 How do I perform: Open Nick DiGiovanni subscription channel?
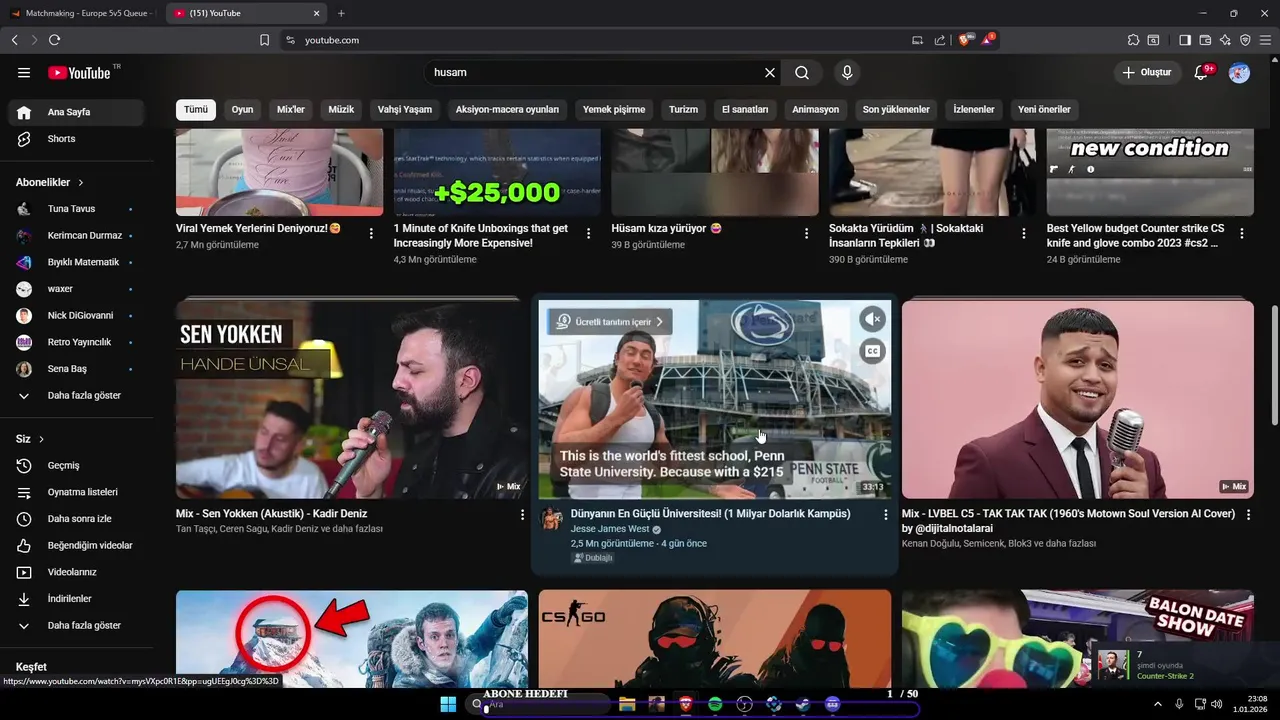(x=77, y=316)
